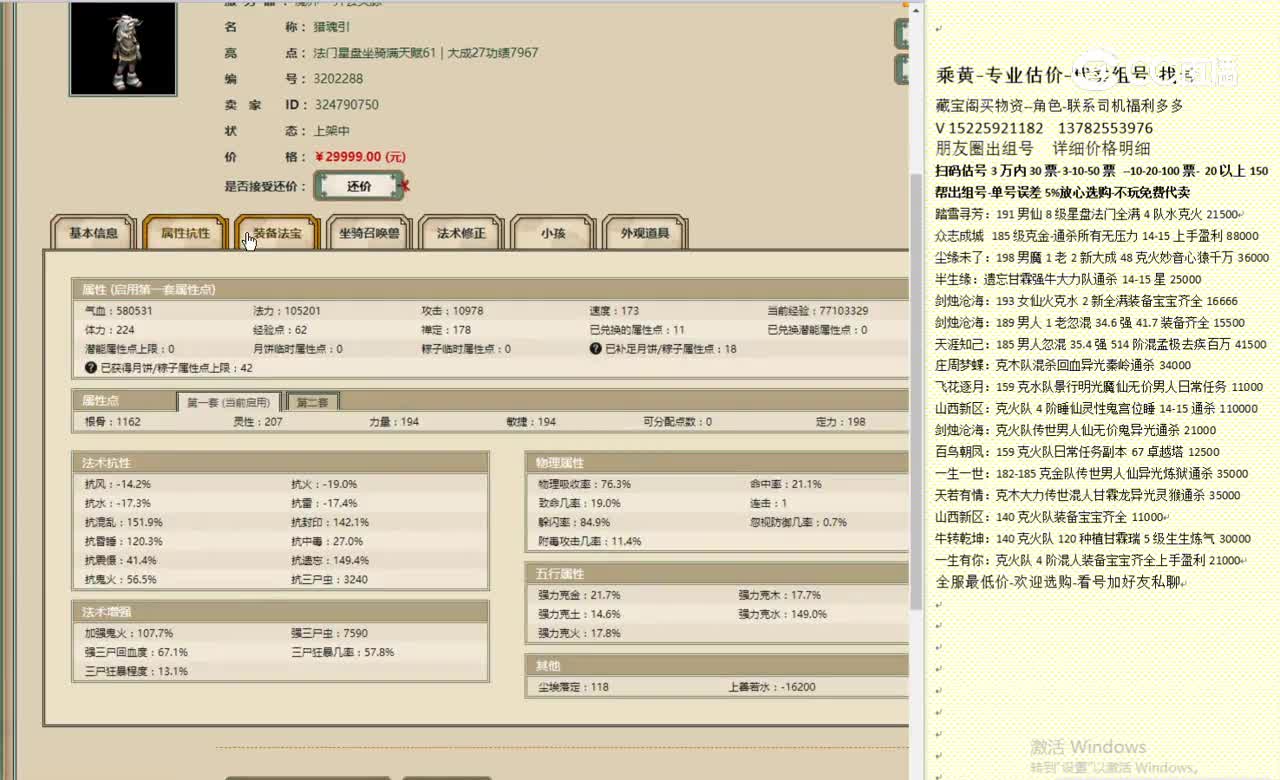Select the 坐骑召唤兽 tab
Viewport: 1280px width, 780px height.
pos(369,233)
